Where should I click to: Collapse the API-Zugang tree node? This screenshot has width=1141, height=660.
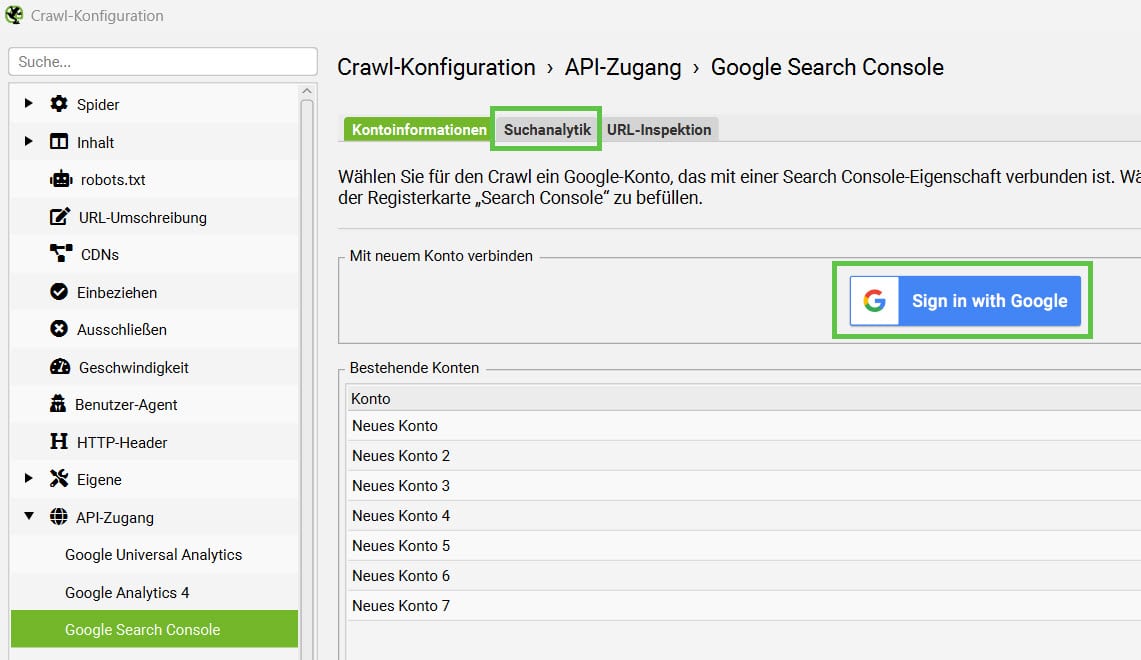coord(29,516)
